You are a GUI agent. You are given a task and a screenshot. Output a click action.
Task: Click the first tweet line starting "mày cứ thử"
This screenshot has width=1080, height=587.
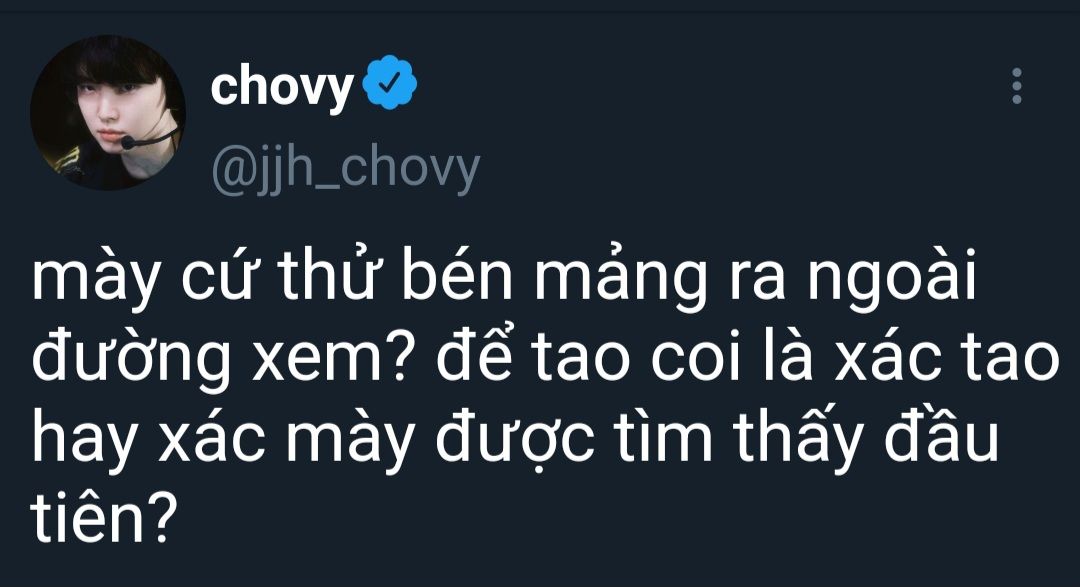pos(504,277)
